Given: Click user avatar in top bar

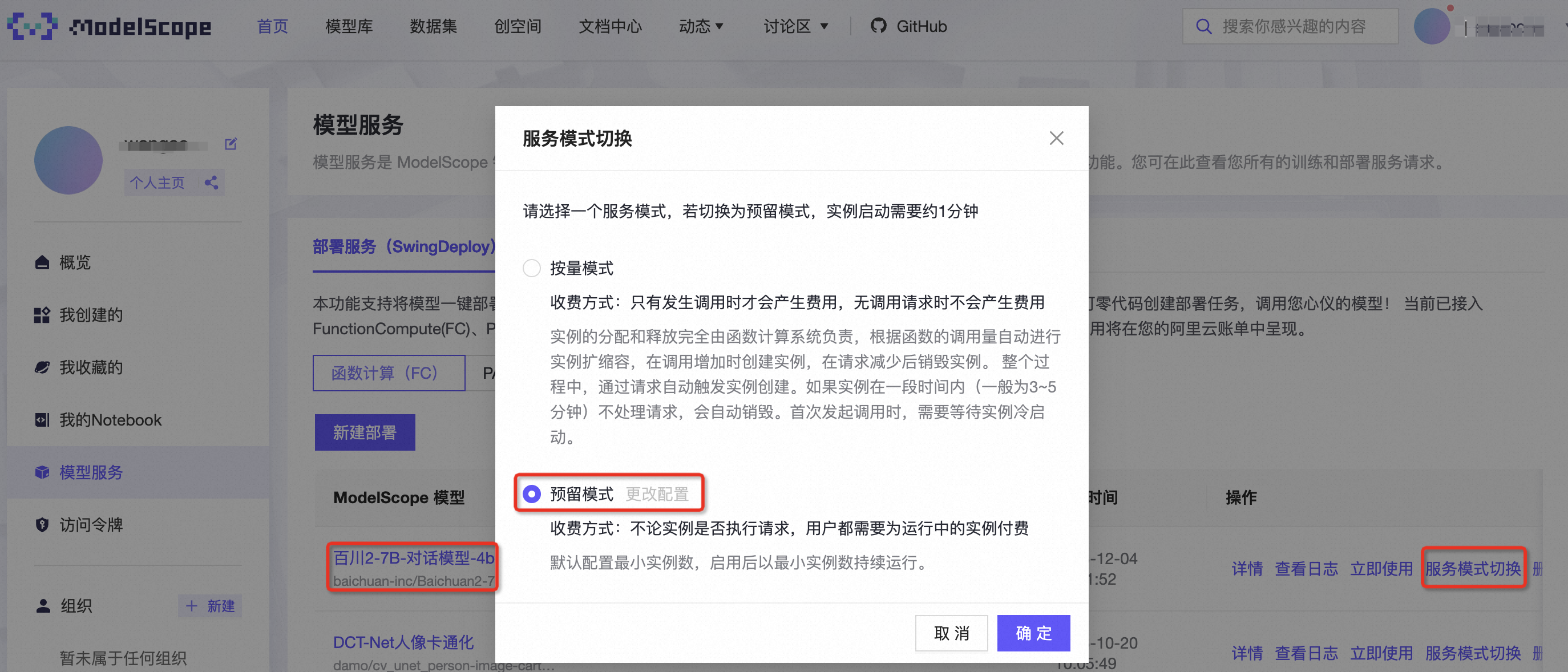Looking at the screenshot, I should (1431, 26).
